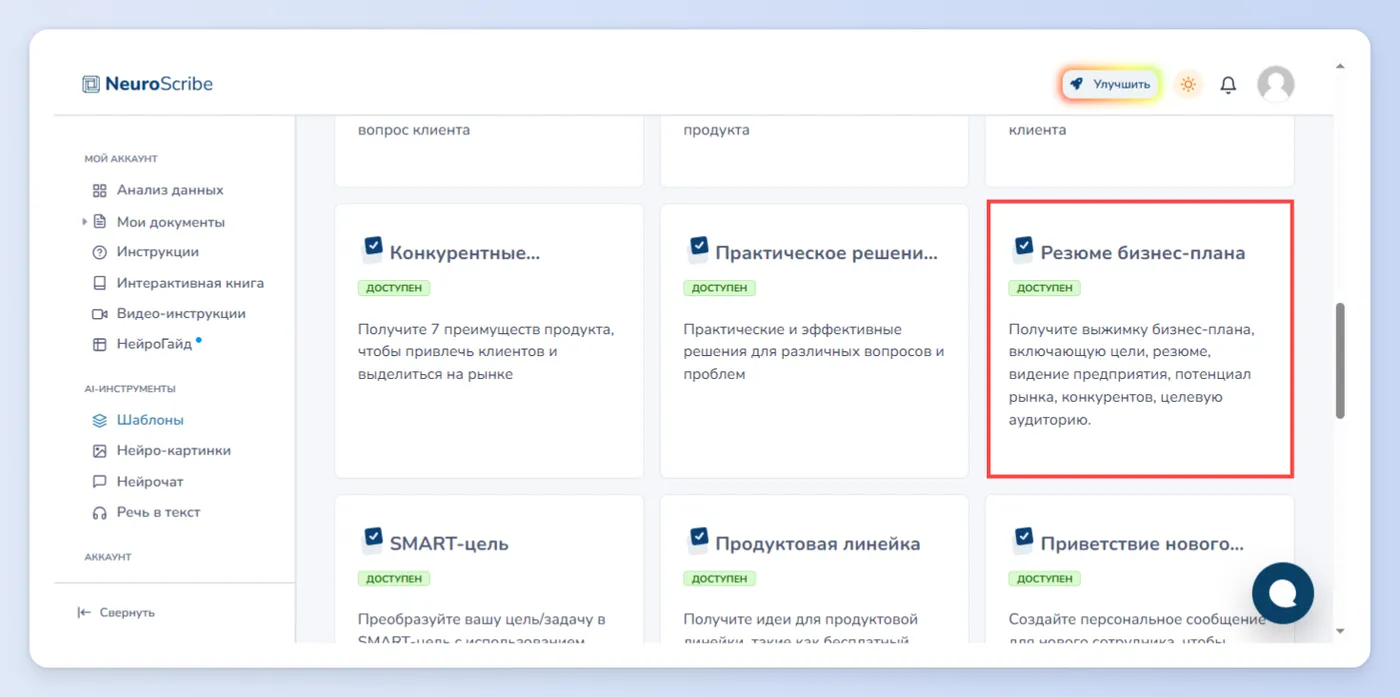
Task: Click the Продуктовая линейка card checkmark icon
Action: point(698,539)
